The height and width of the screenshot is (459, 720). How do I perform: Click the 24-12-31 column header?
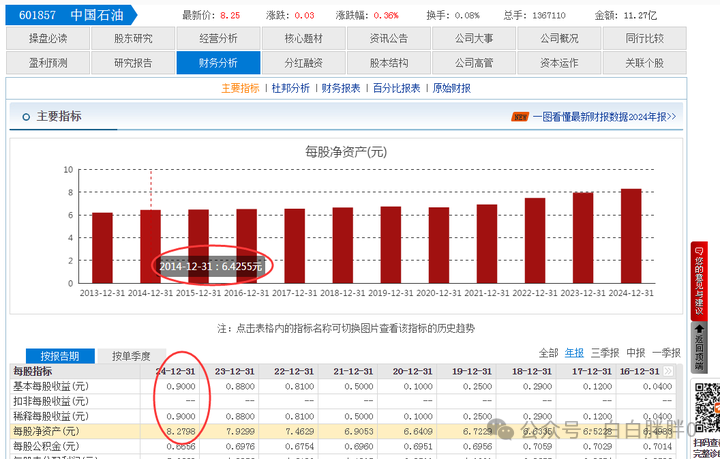(175, 371)
